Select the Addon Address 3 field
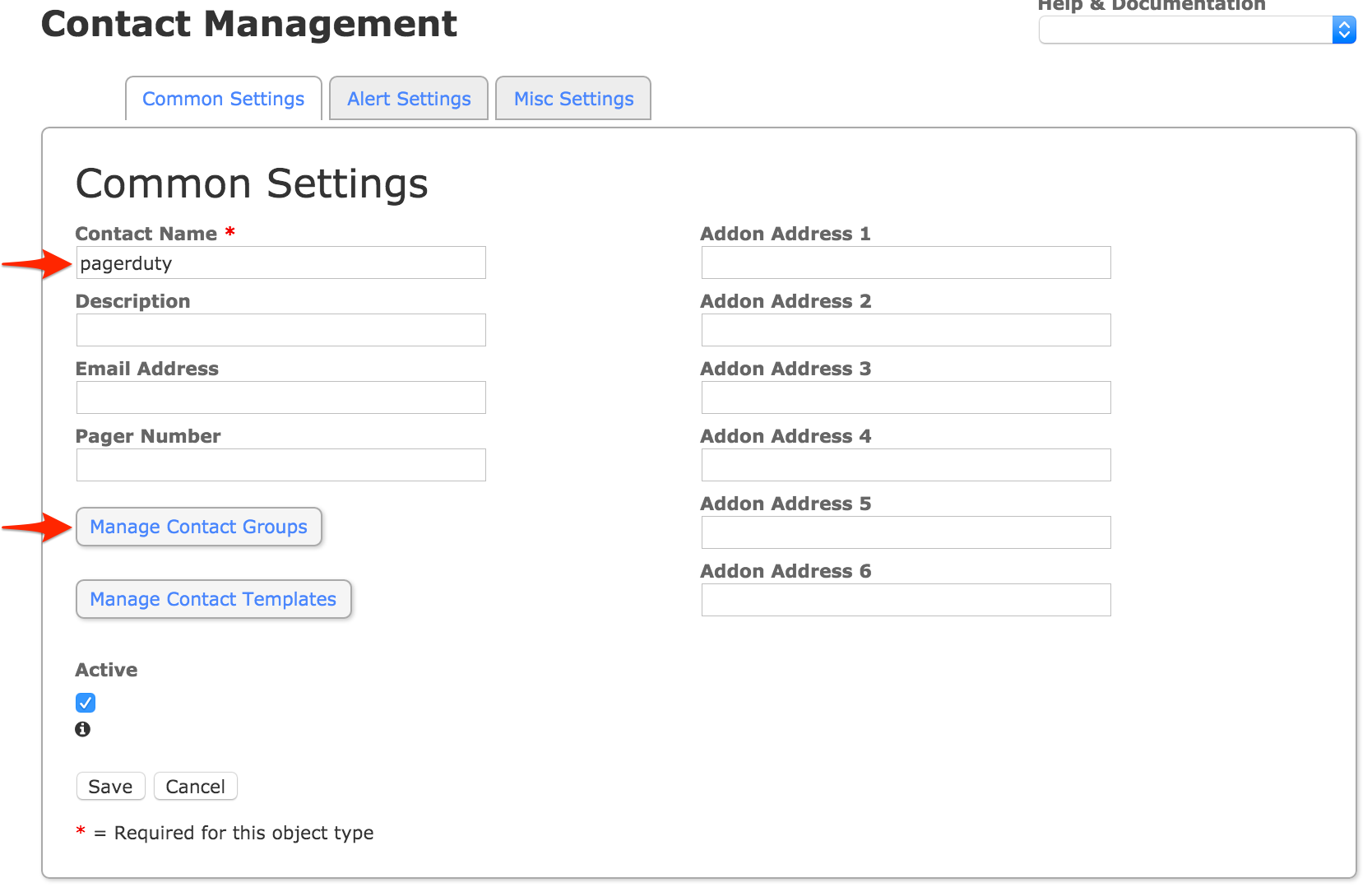This screenshot has height=892, width=1372. 906,397
